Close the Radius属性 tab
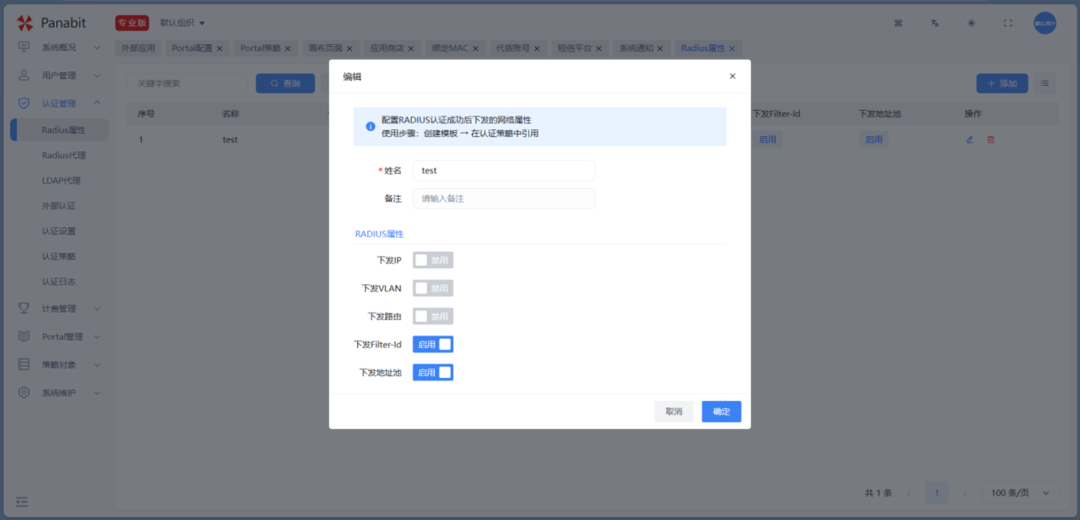 [731, 48]
